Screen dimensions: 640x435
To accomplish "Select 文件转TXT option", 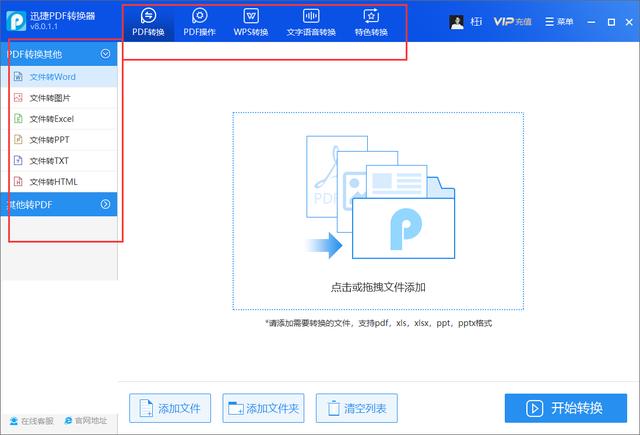I will coord(59,161).
